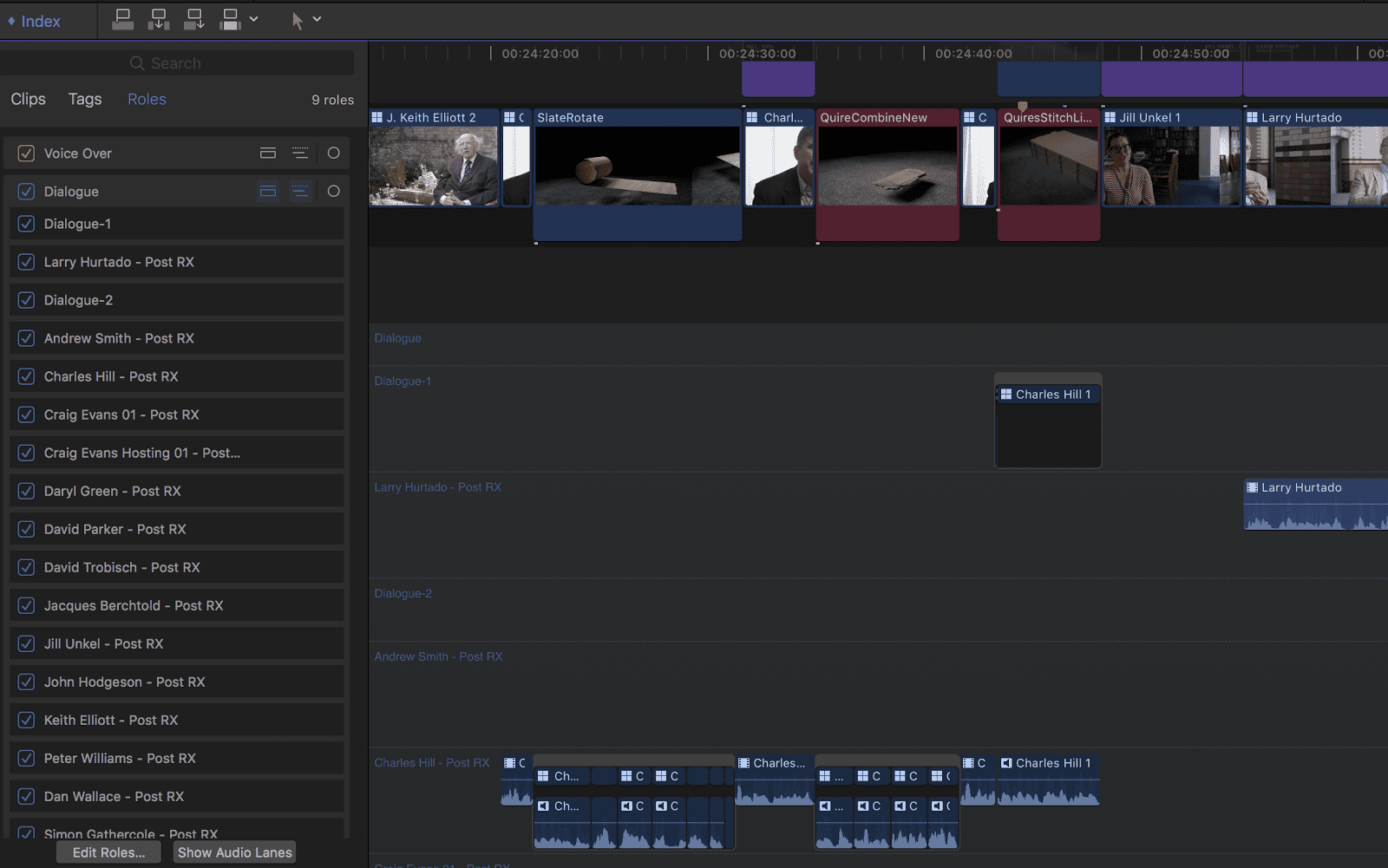This screenshot has height=868, width=1388.
Task: Click the Append edit icon
Action: click(193, 19)
